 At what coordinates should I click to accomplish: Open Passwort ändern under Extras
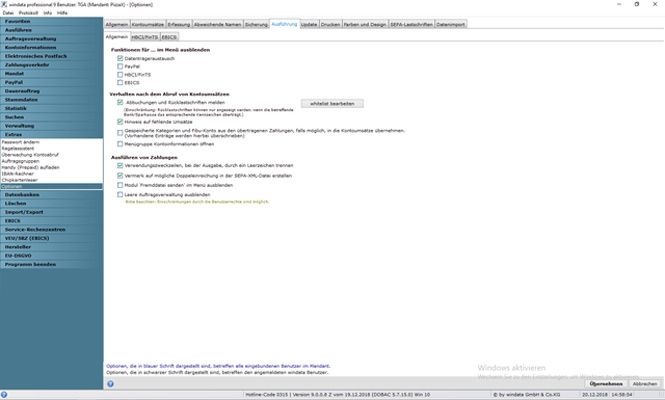point(20,142)
